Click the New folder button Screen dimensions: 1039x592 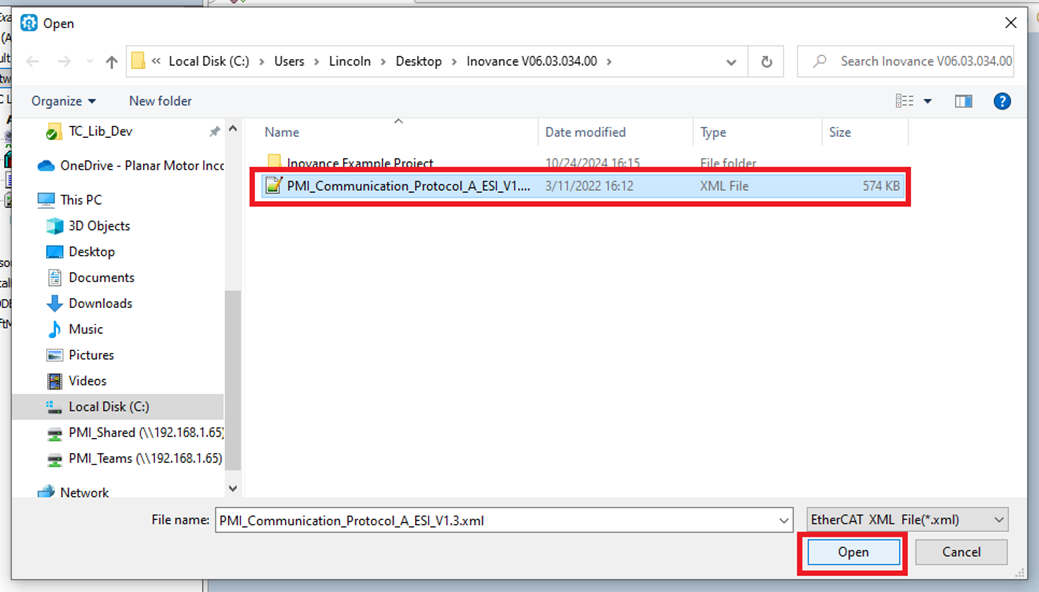pos(160,101)
